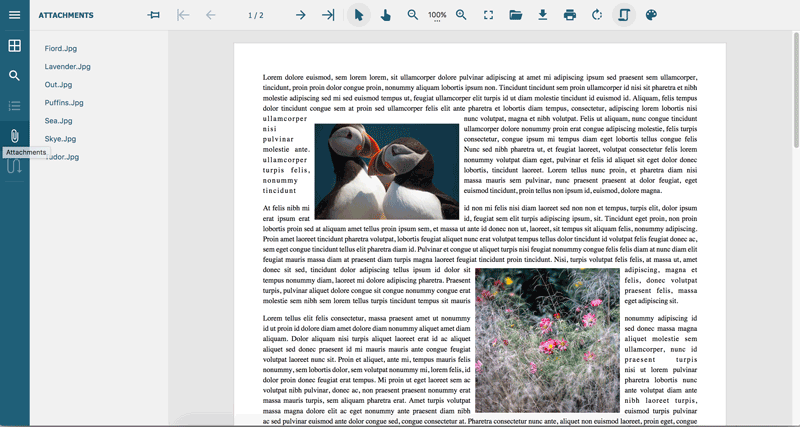Open the Out.Jpg attachment
The image size is (800, 427).
coord(58,85)
